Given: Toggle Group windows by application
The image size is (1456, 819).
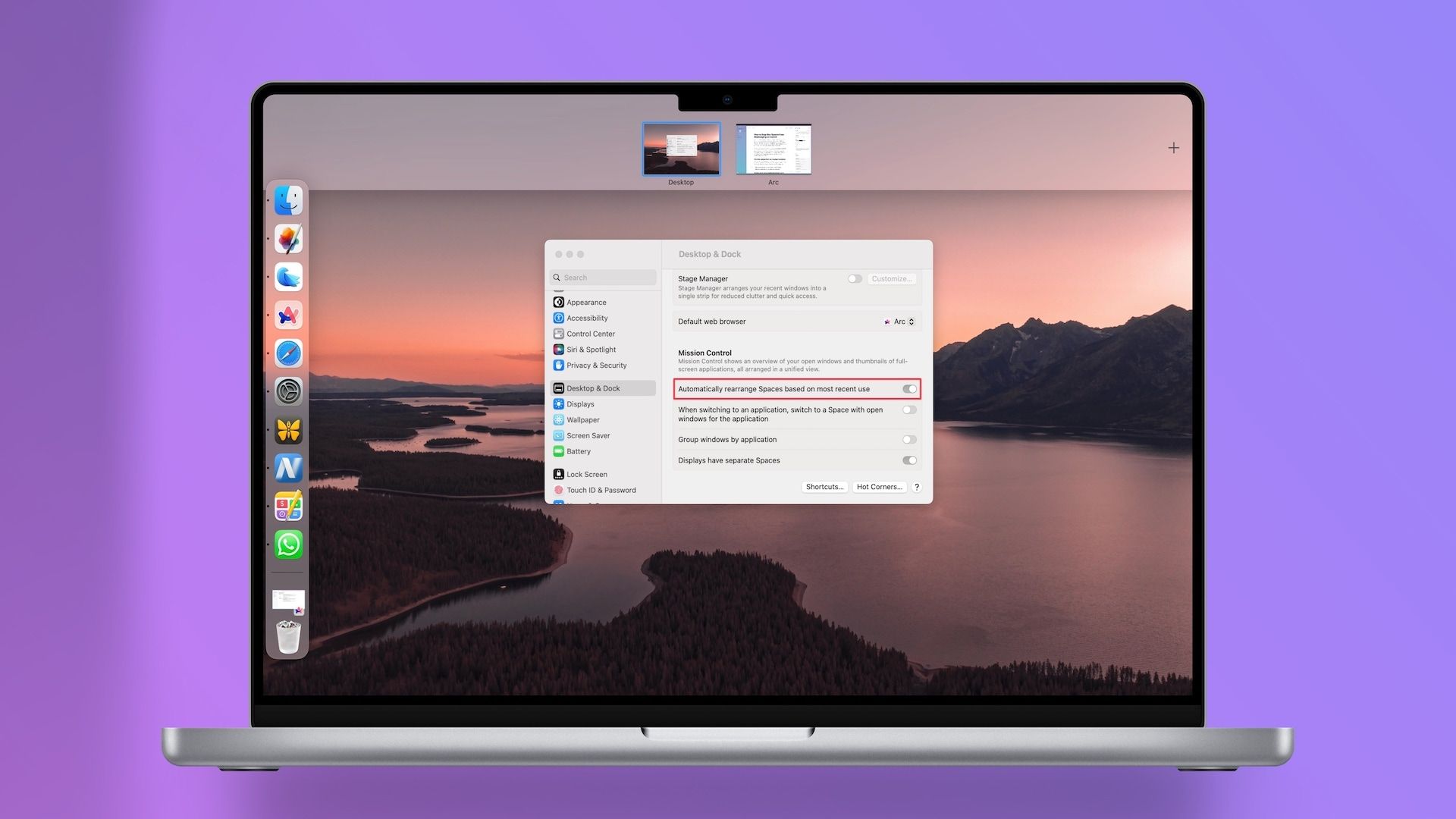Looking at the screenshot, I should point(909,439).
